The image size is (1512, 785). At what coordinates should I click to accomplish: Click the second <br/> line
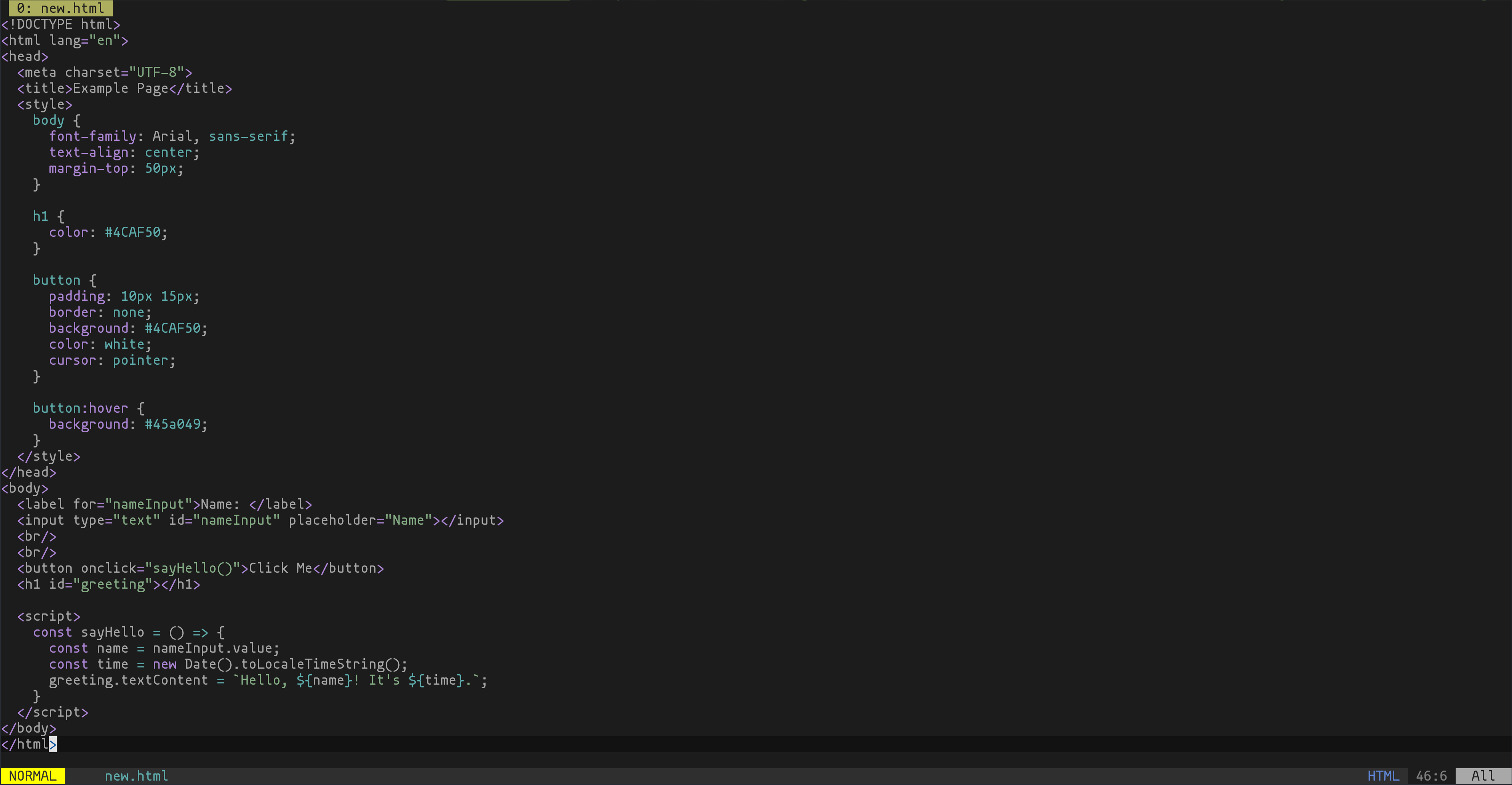[36, 553]
